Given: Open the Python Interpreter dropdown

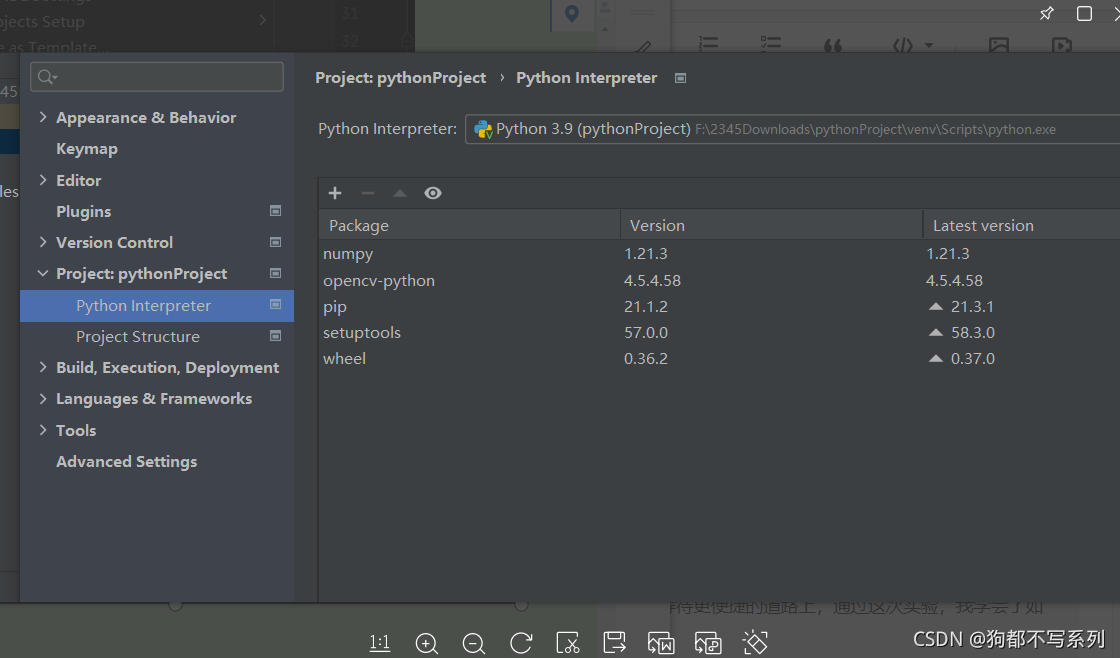Looking at the screenshot, I should pos(792,129).
